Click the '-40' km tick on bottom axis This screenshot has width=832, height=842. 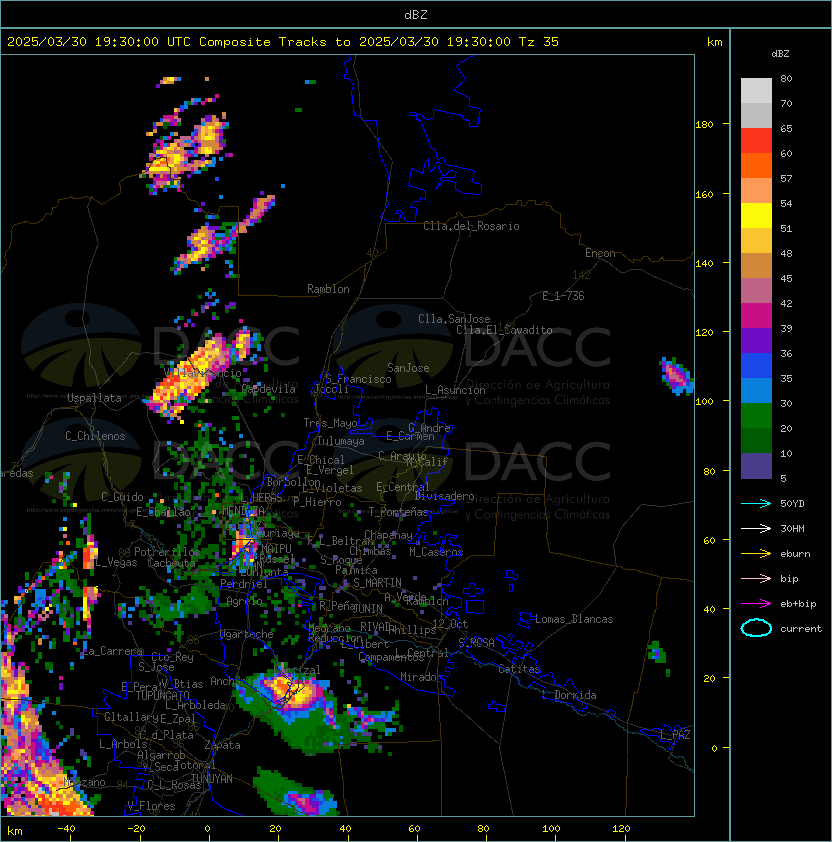pos(66,829)
